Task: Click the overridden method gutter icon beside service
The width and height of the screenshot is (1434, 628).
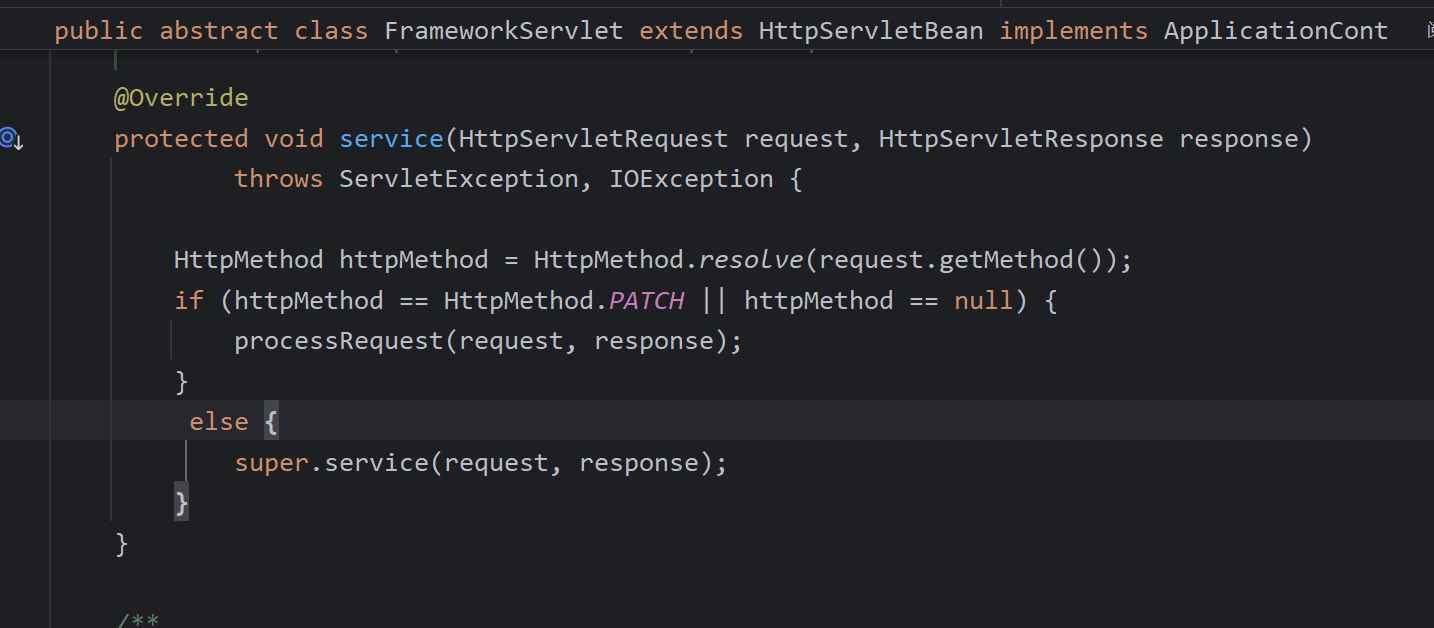Action: [x=12, y=138]
